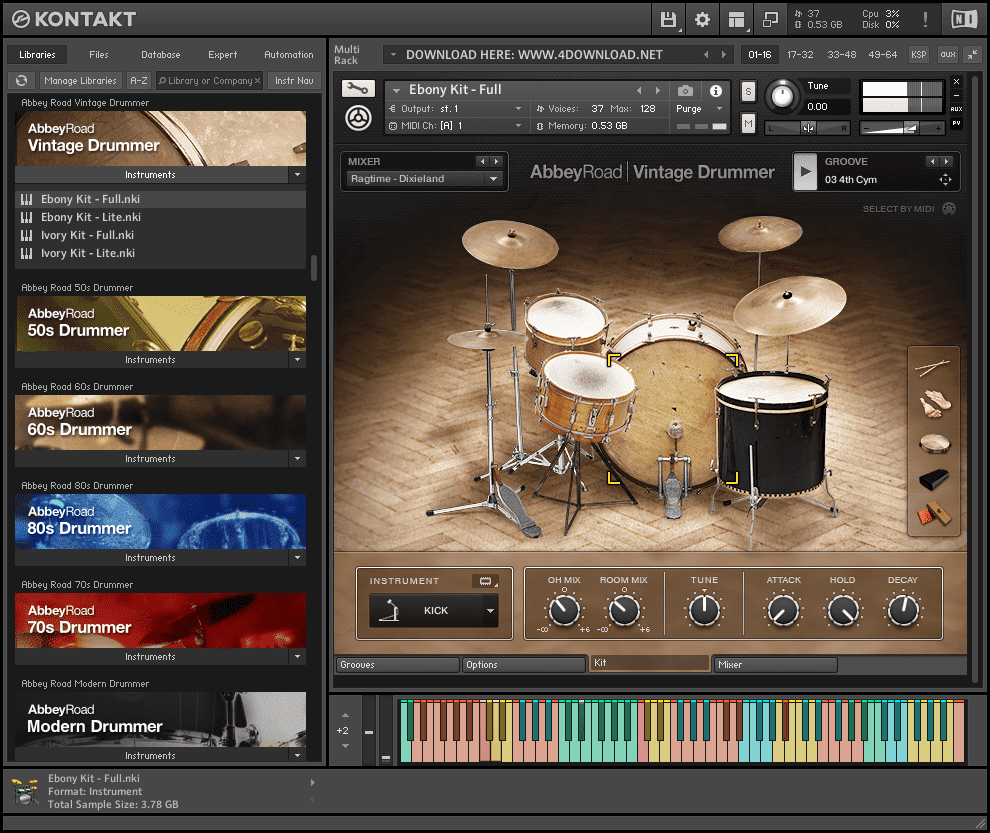This screenshot has height=833, width=990.
Task: Click the Manage Libraries button
Action: pos(80,80)
